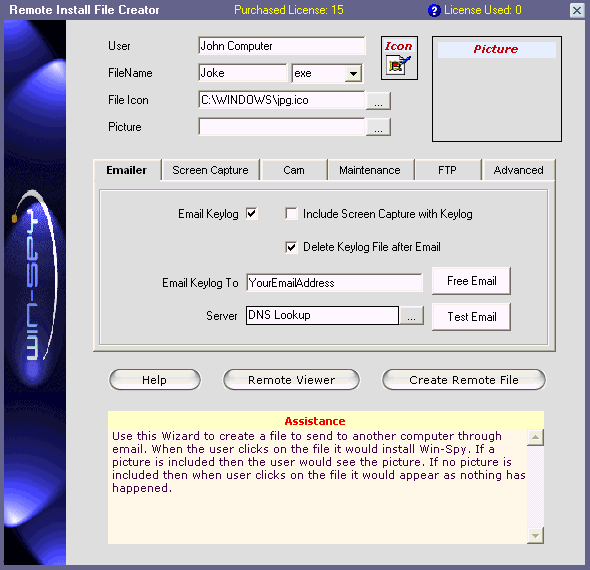Browse for File Icon path

pos(378,101)
